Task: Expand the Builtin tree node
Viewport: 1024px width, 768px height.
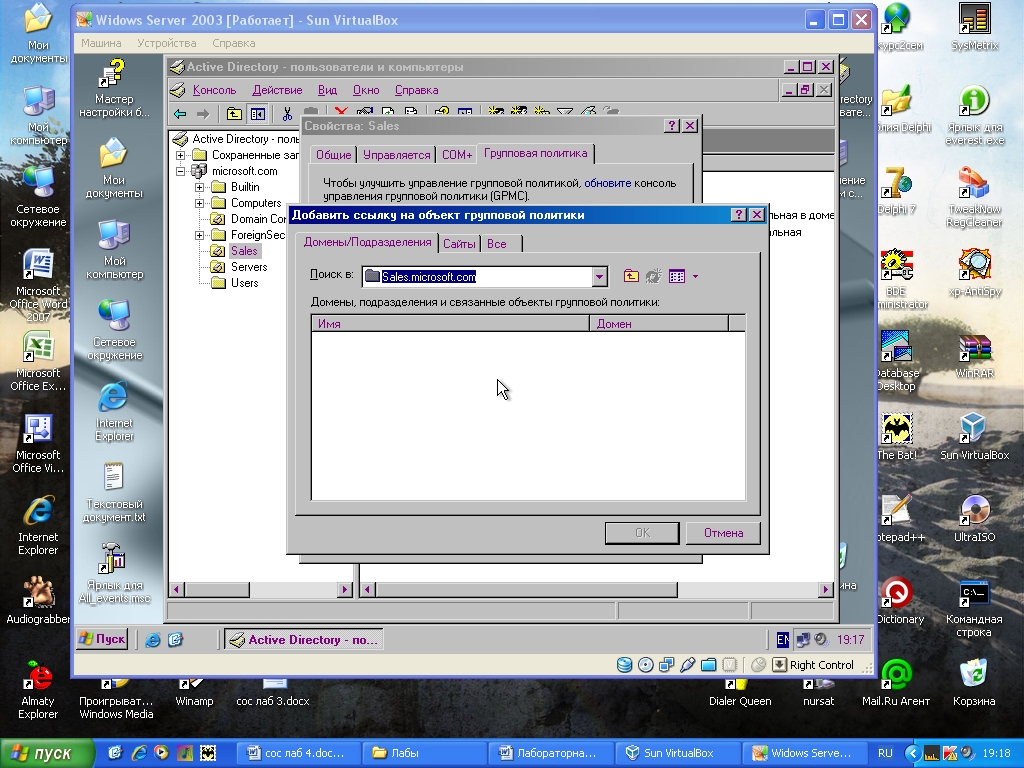Action: tap(200, 187)
